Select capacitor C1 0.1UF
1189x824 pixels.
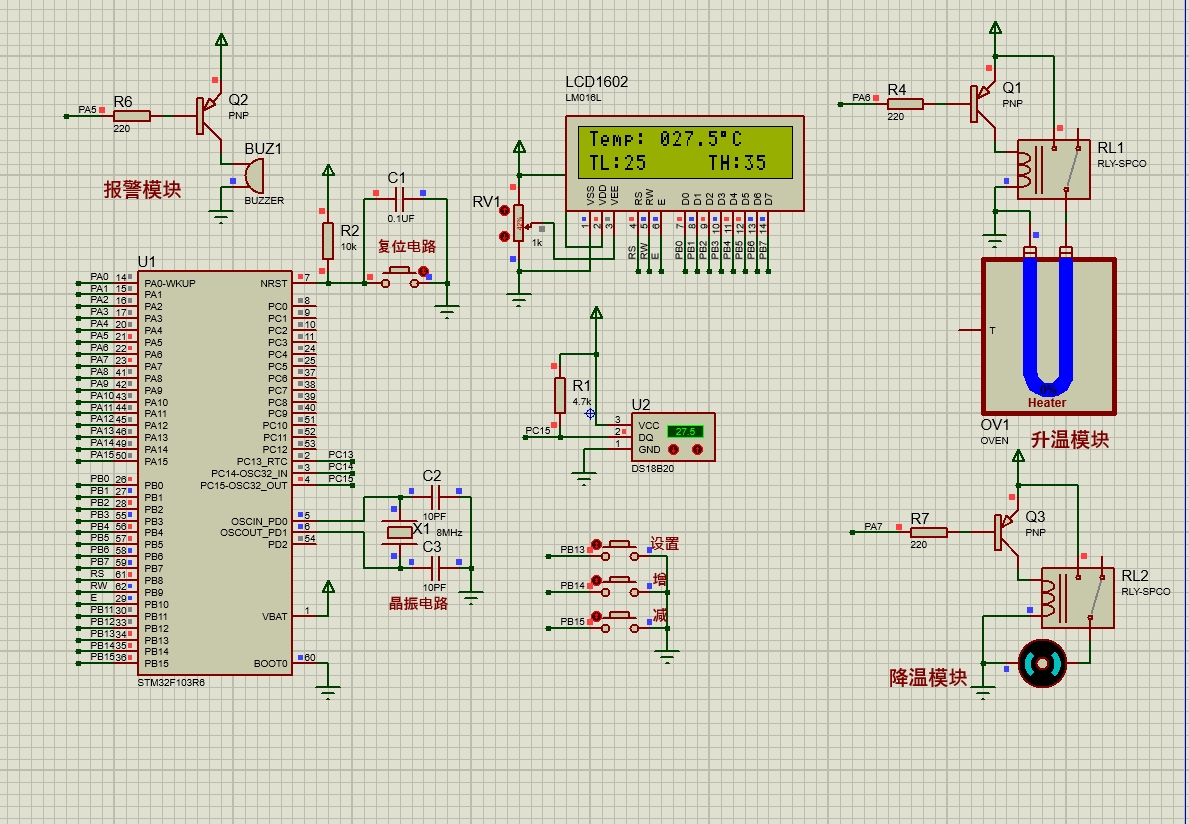400,199
